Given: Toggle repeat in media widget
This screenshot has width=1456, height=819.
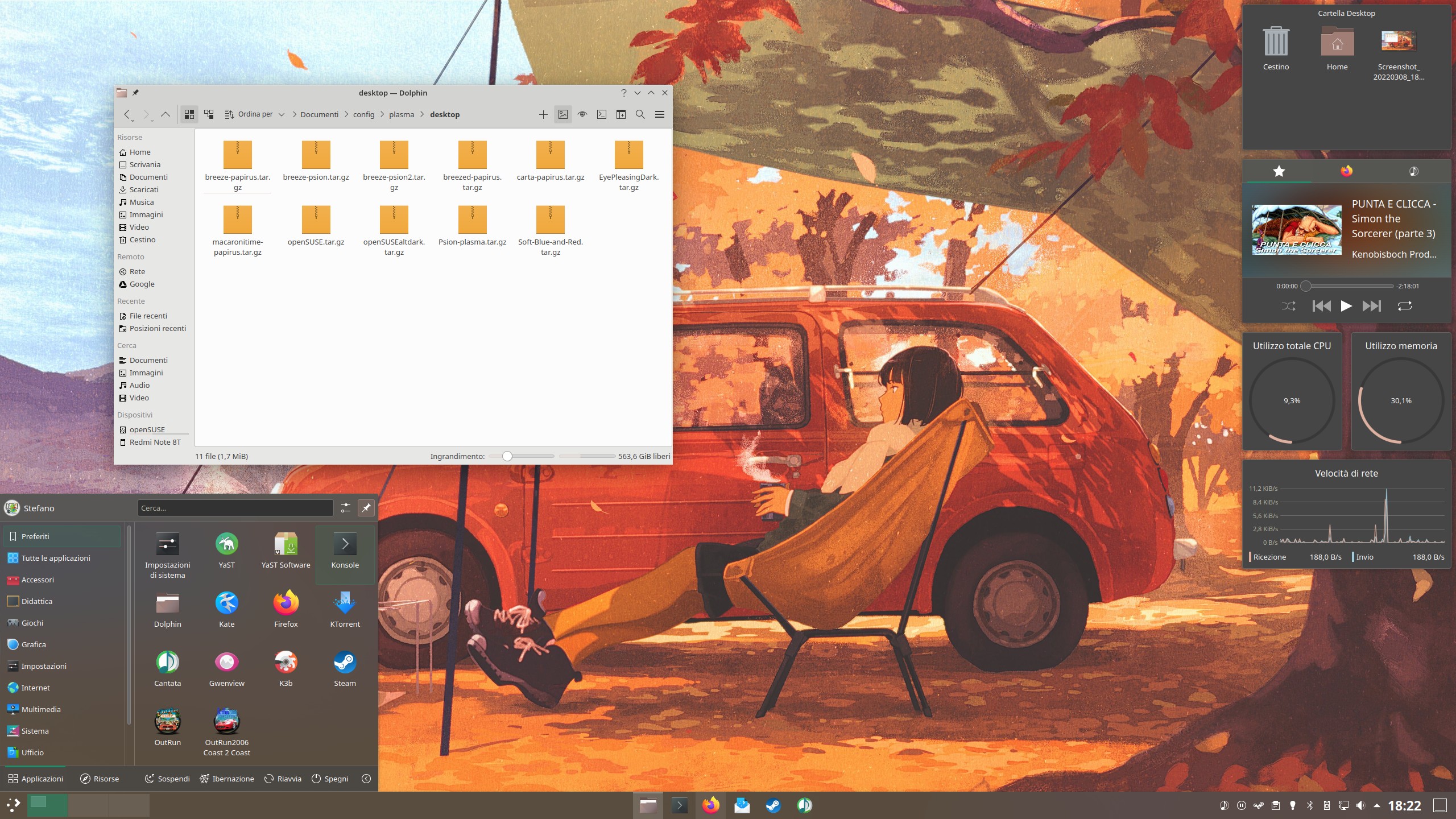Looking at the screenshot, I should 1405,306.
